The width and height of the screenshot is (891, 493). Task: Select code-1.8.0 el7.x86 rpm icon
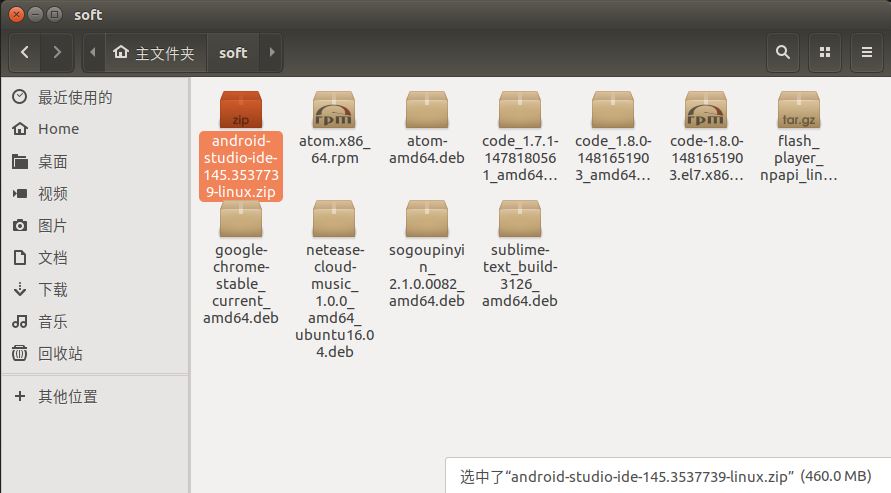(x=706, y=110)
